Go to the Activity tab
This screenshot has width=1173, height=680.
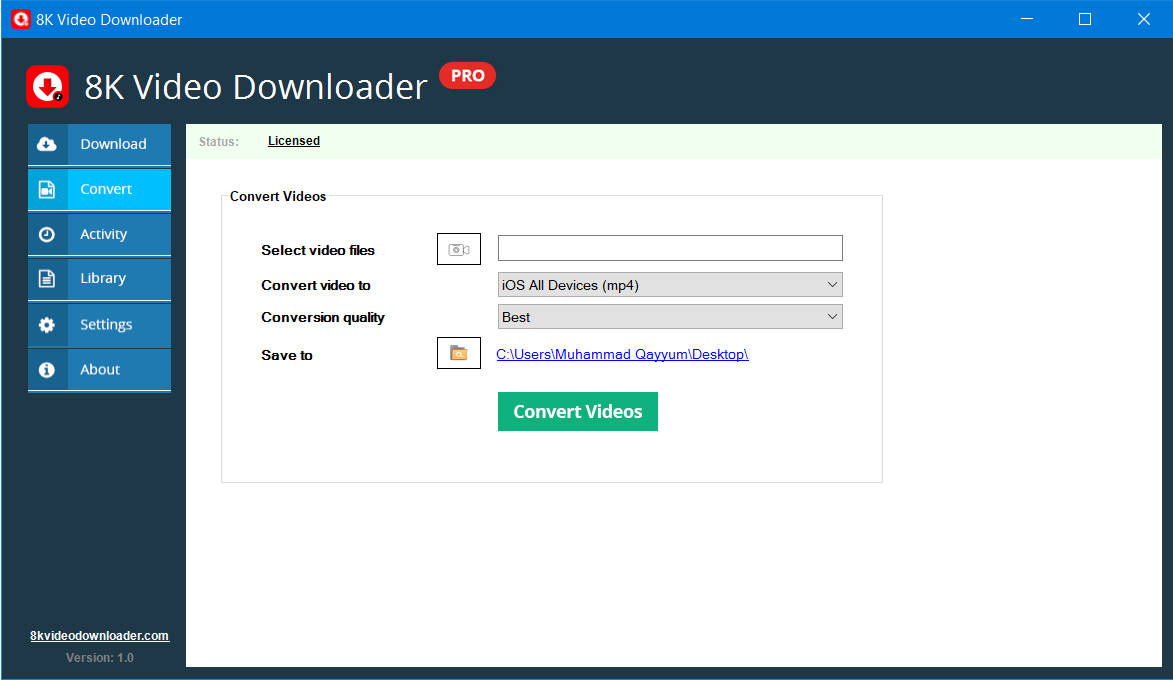pos(99,234)
